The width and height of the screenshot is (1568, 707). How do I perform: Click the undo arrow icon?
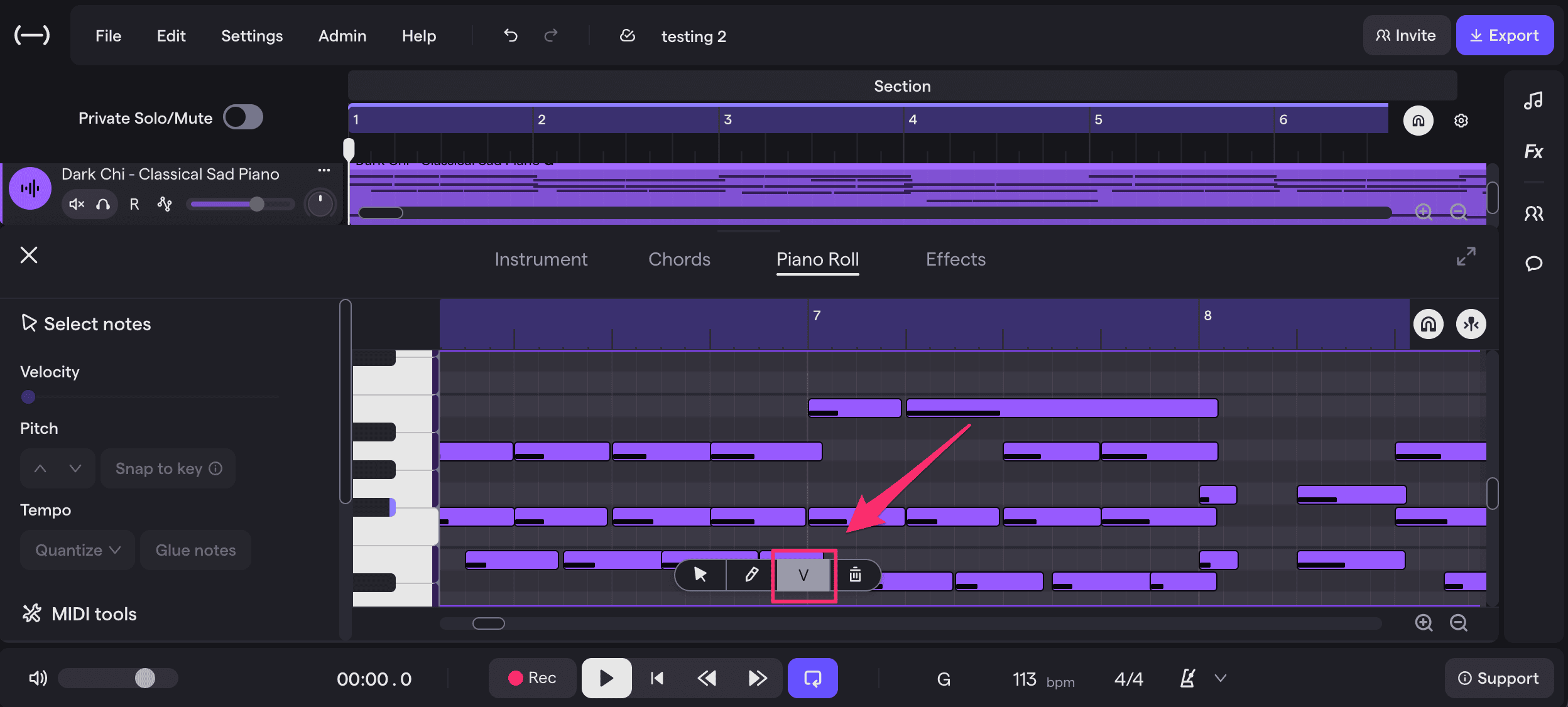[x=511, y=36]
